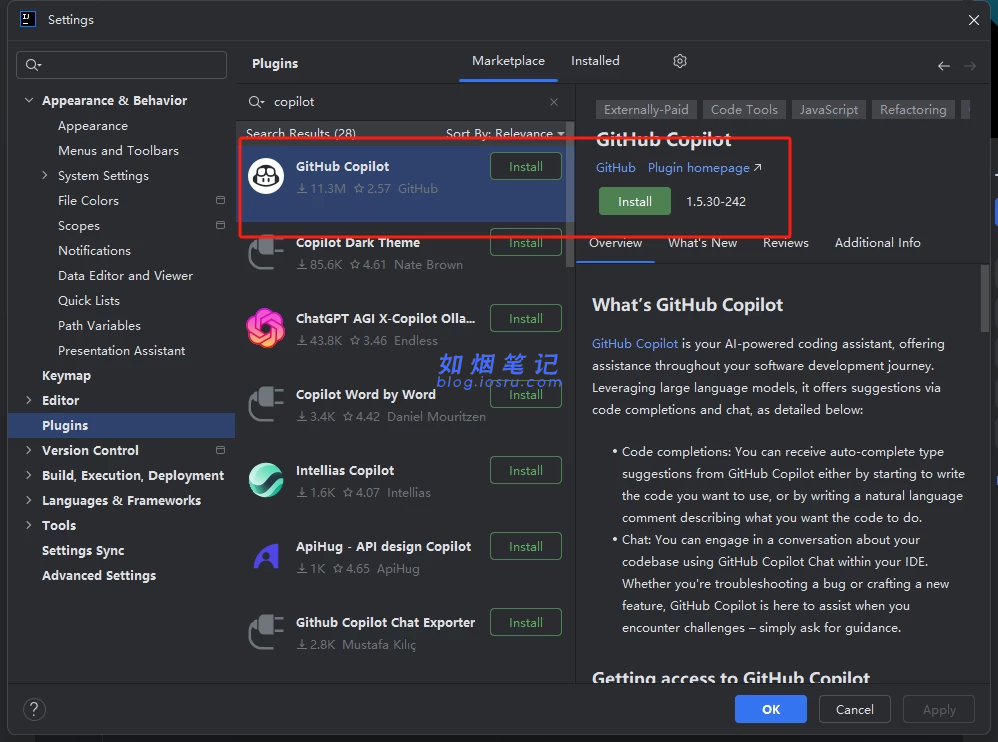The image size is (998, 742).
Task: Open the Sort By Relevance dropdown
Action: pyautogui.click(x=505, y=133)
